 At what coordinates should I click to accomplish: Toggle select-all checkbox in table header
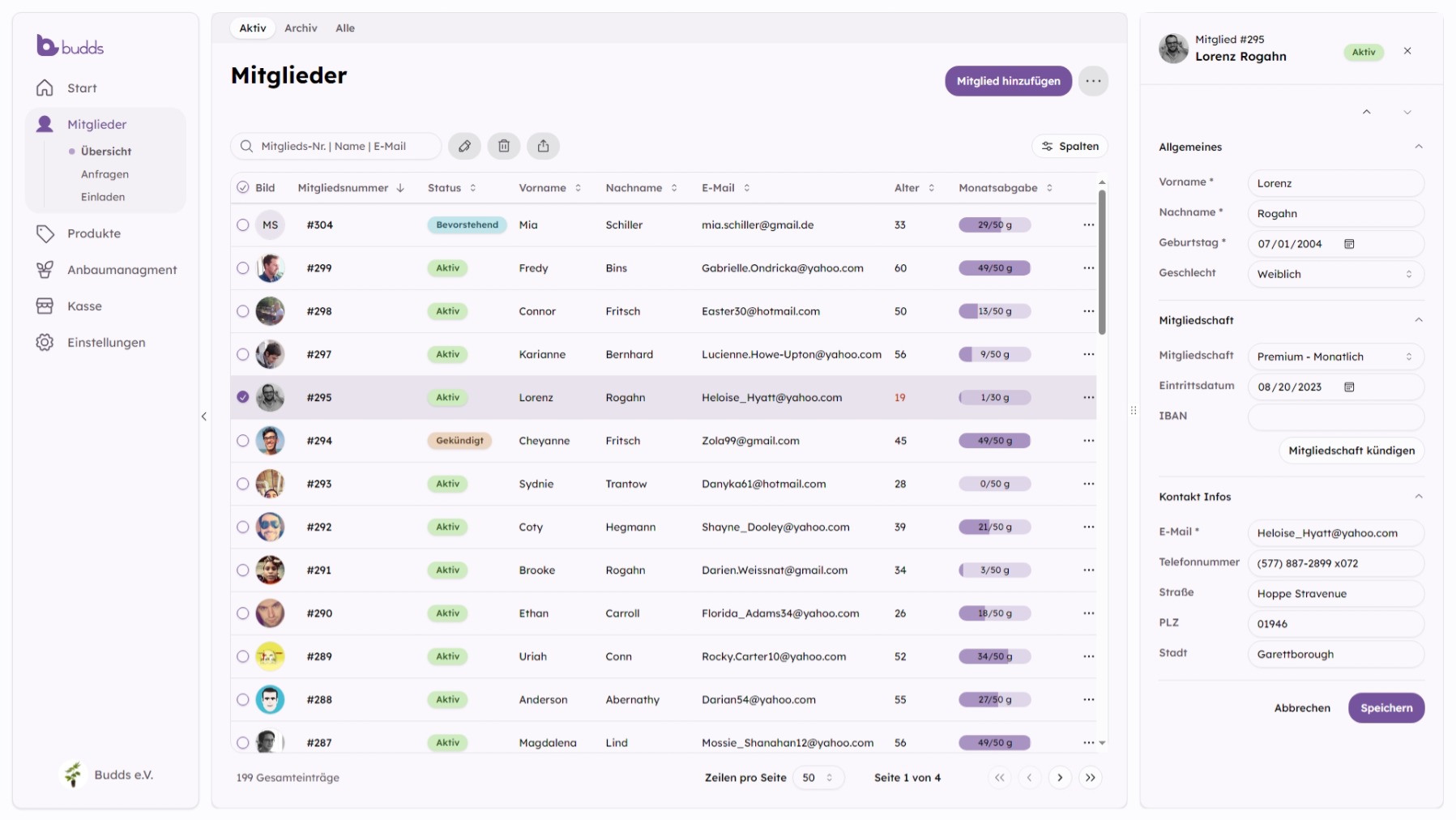pos(242,187)
